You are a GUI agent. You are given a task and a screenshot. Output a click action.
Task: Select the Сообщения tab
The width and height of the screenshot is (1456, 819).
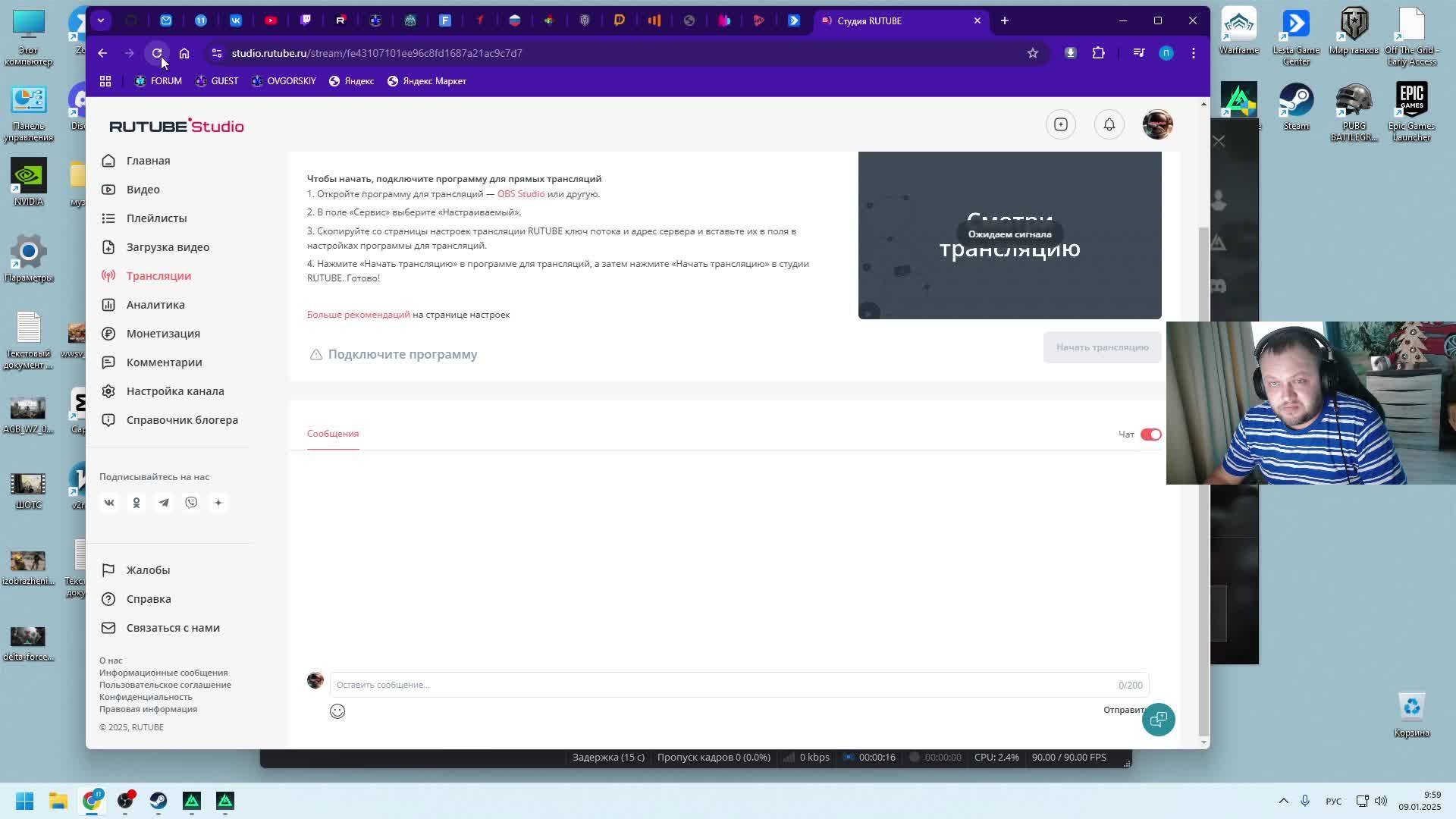[333, 434]
